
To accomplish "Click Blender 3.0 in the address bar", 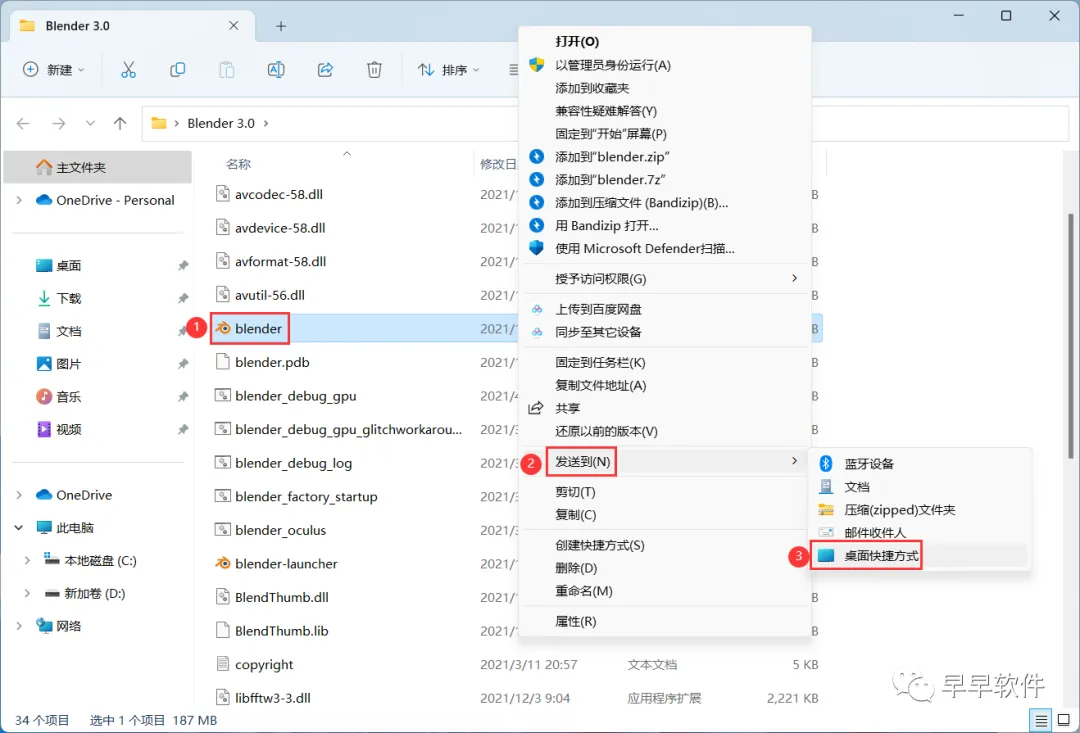I will click(220, 123).
